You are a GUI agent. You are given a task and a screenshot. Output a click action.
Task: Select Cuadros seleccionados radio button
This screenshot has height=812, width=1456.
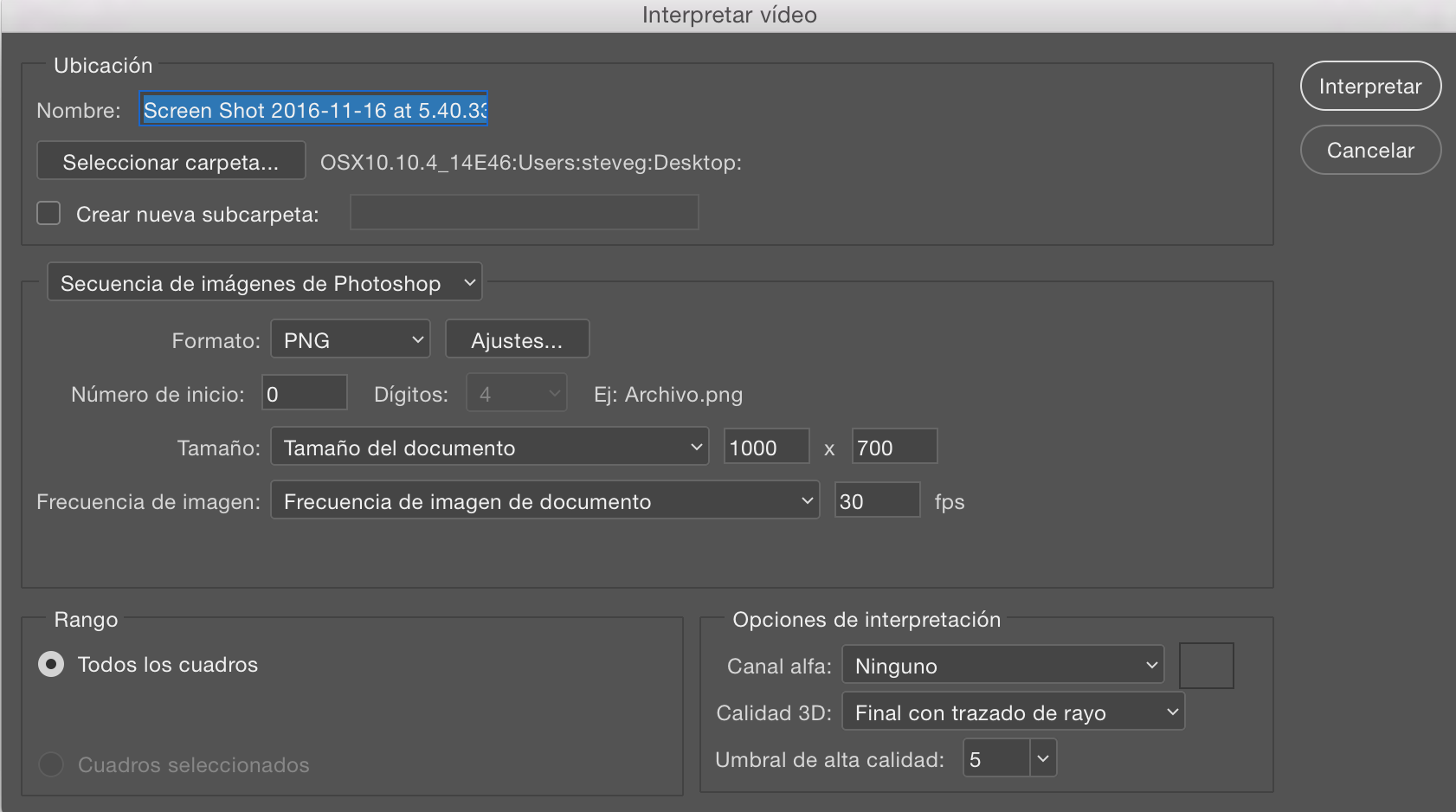[51, 764]
